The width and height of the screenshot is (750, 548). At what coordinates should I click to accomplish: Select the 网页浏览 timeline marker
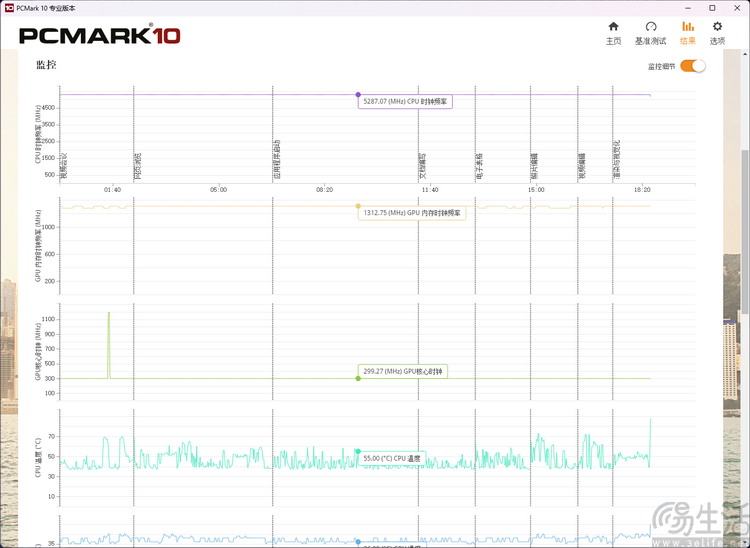pyautogui.click(x=138, y=165)
